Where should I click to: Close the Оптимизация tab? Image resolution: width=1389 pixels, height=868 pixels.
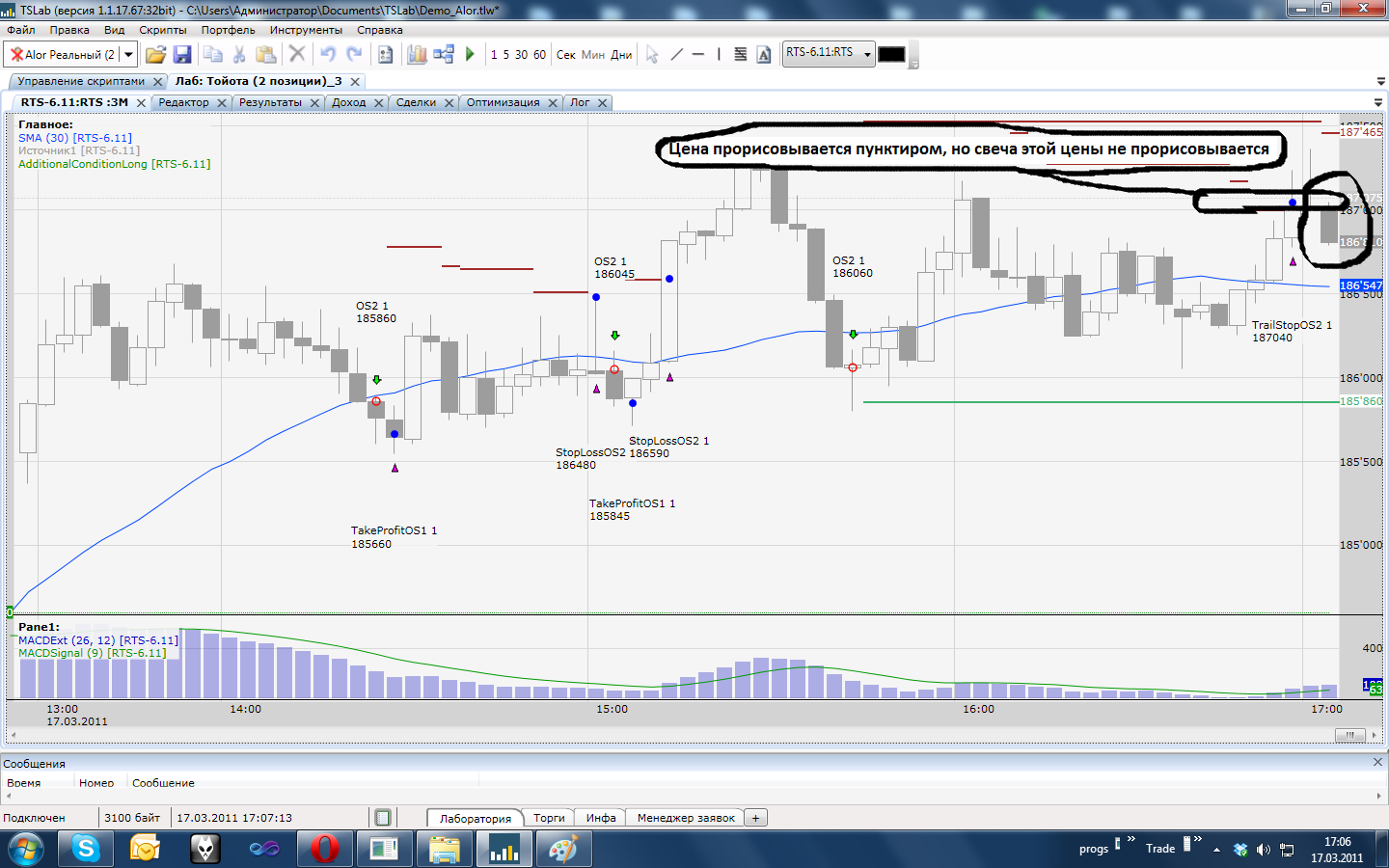(553, 103)
